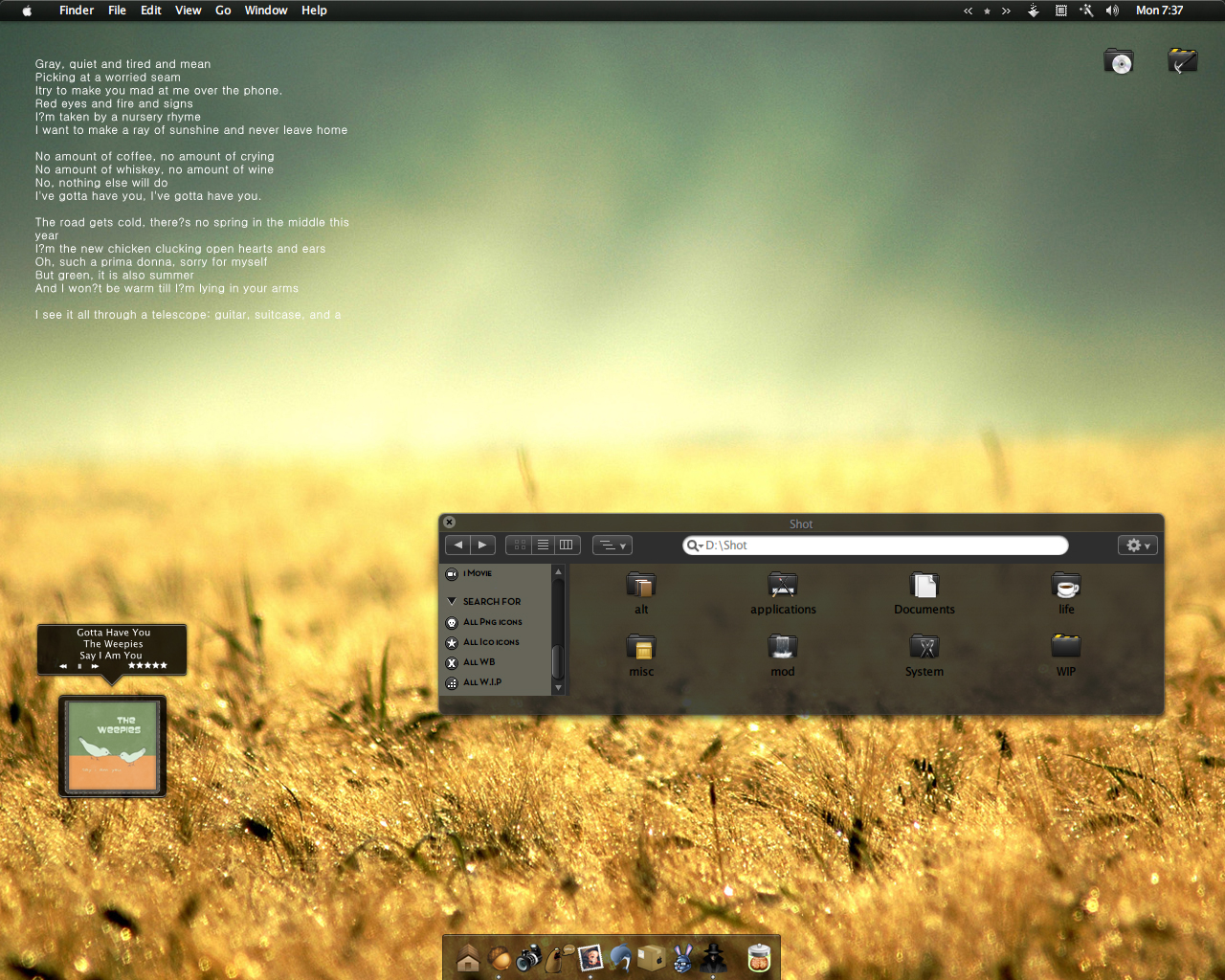Click the five-star rating in music widget

(147, 665)
